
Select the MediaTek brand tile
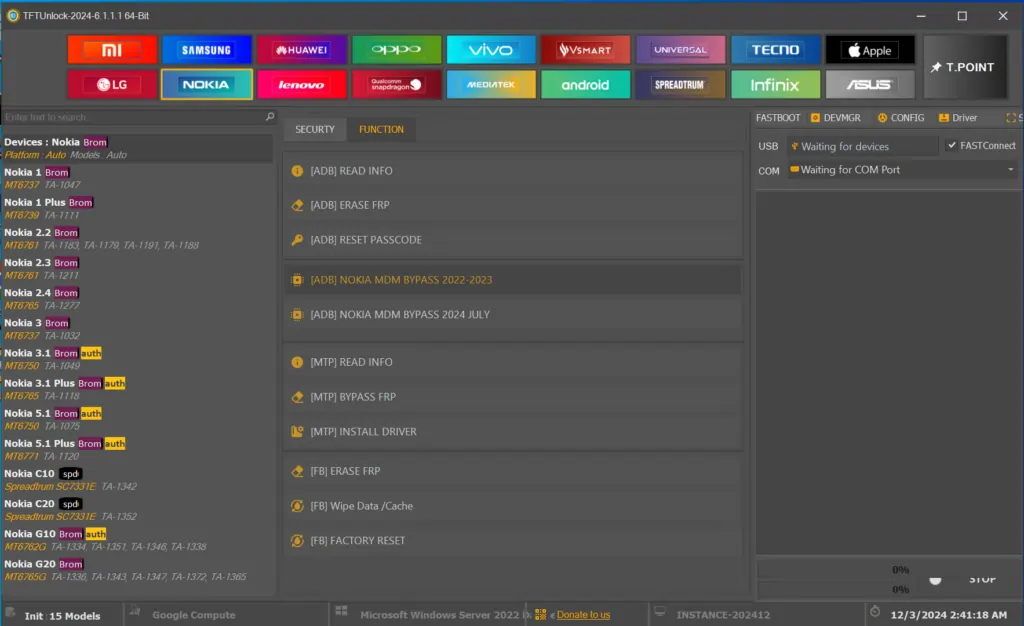pyautogui.click(x=490, y=85)
